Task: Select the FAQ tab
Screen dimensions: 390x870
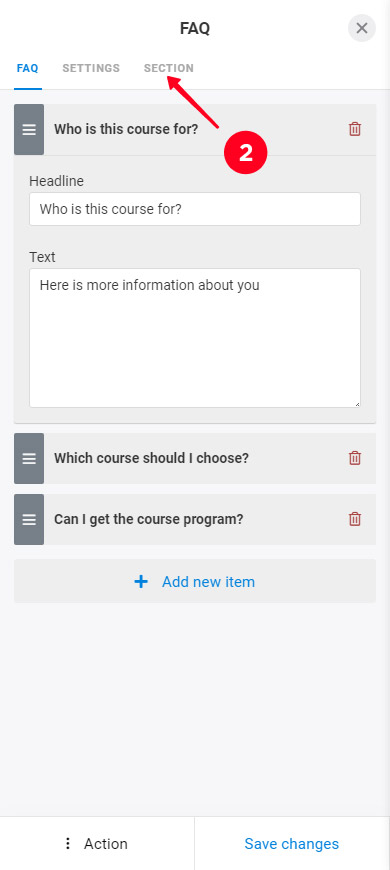Action: click(x=28, y=68)
